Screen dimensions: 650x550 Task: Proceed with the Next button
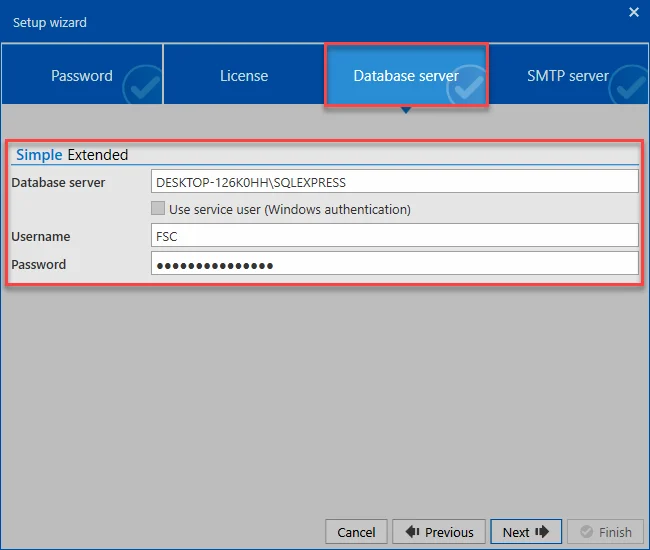click(x=526, y=532)
